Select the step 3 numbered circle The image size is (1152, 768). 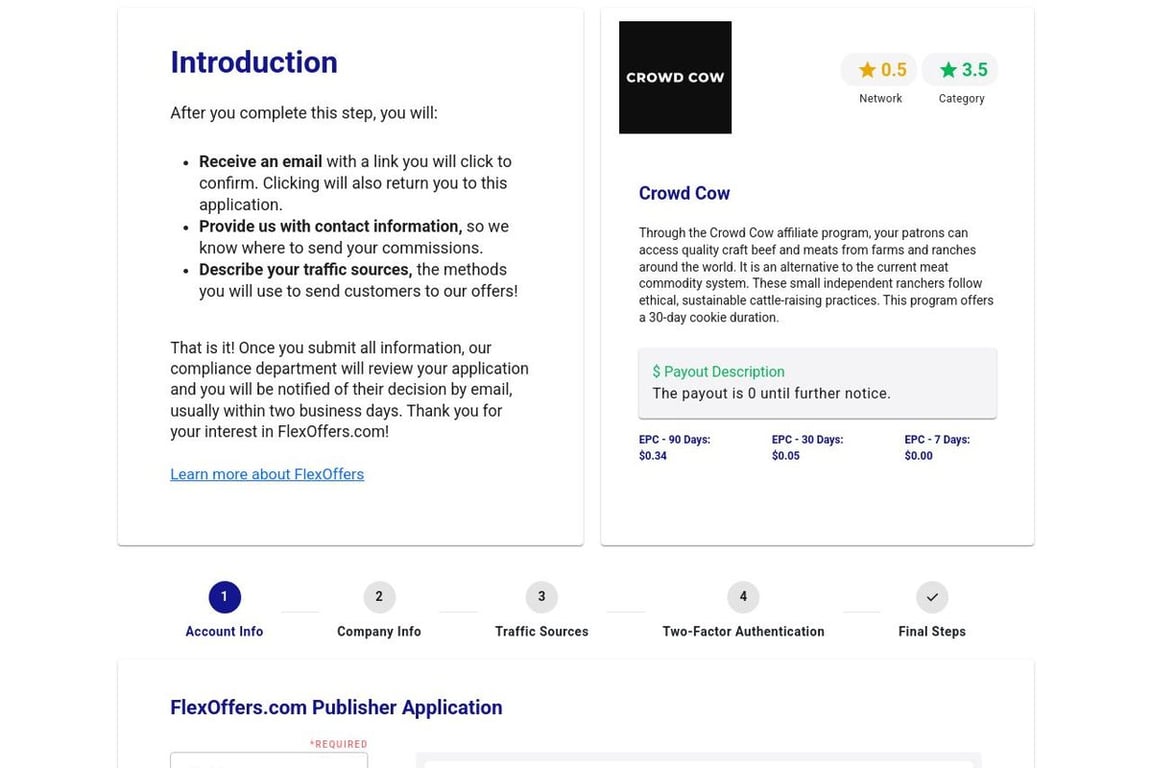pyautogui.click(x=541, y=597)
